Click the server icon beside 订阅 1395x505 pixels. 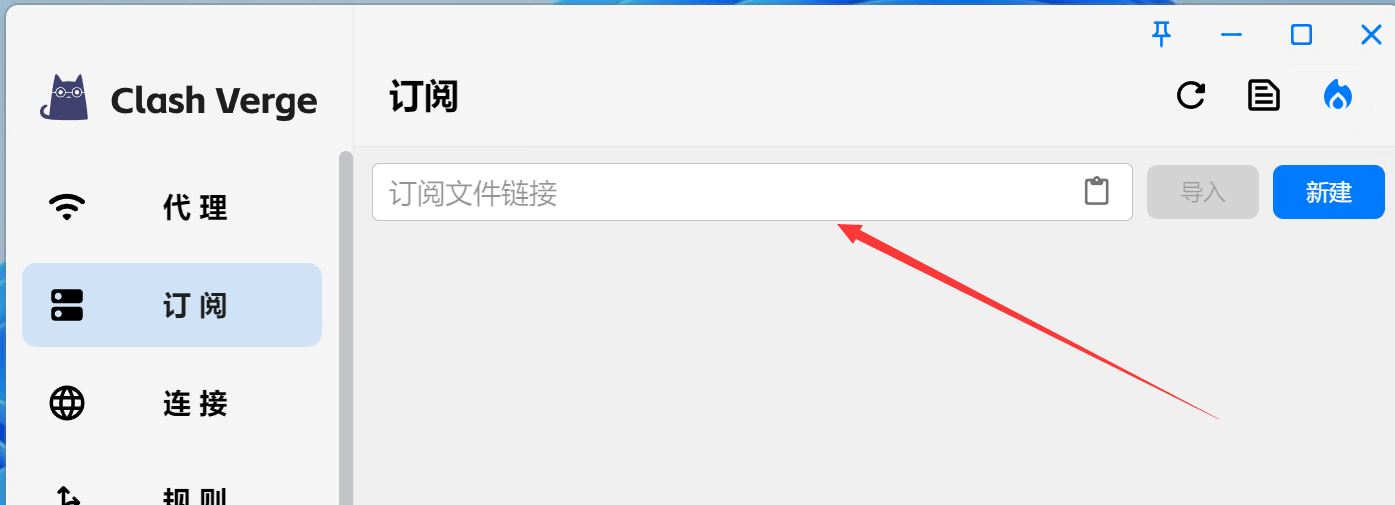[67, 305]
